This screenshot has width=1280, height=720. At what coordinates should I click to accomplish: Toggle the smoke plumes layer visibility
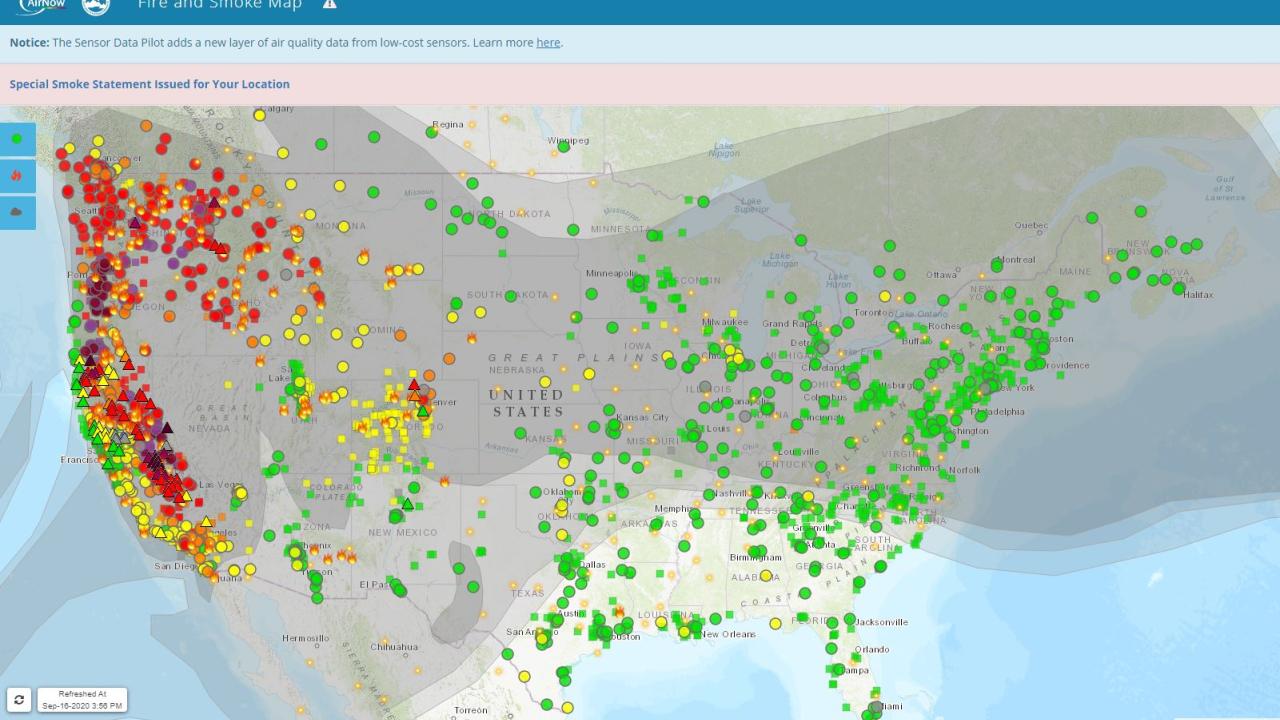(17, 212)
